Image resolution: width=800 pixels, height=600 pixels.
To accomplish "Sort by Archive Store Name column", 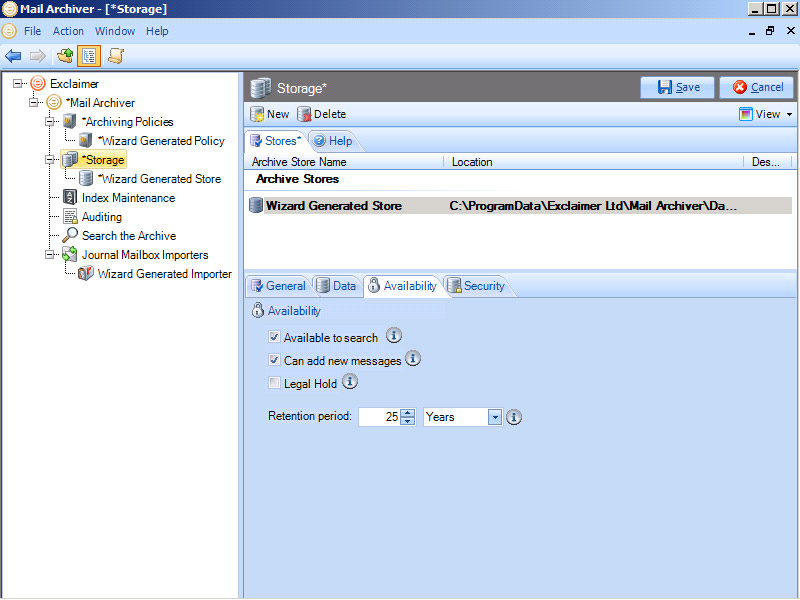I will coord(344,162).
